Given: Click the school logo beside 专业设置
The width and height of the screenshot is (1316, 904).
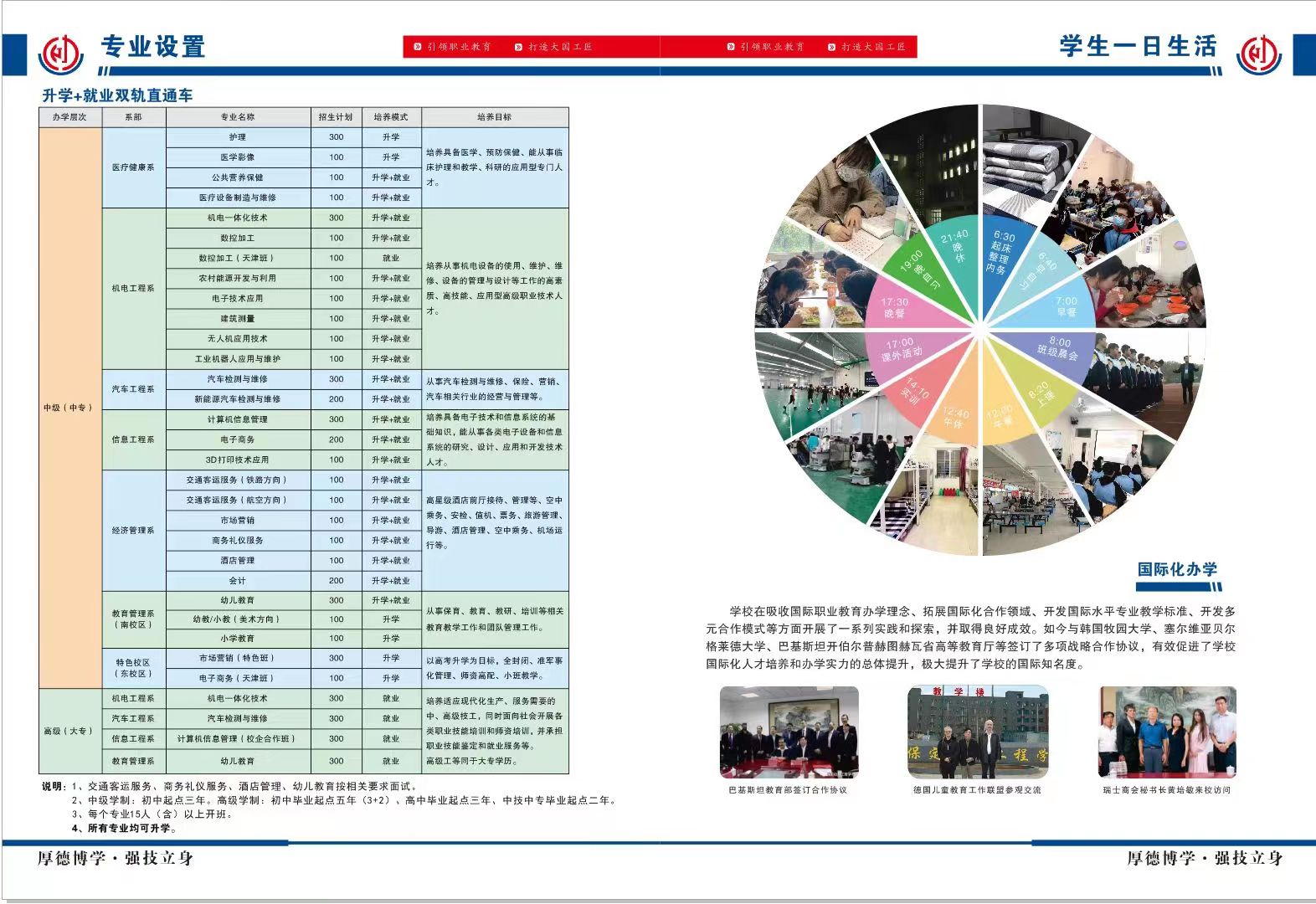Looking at the screenshot, I should pyautogui.click(x=60, y=54).
